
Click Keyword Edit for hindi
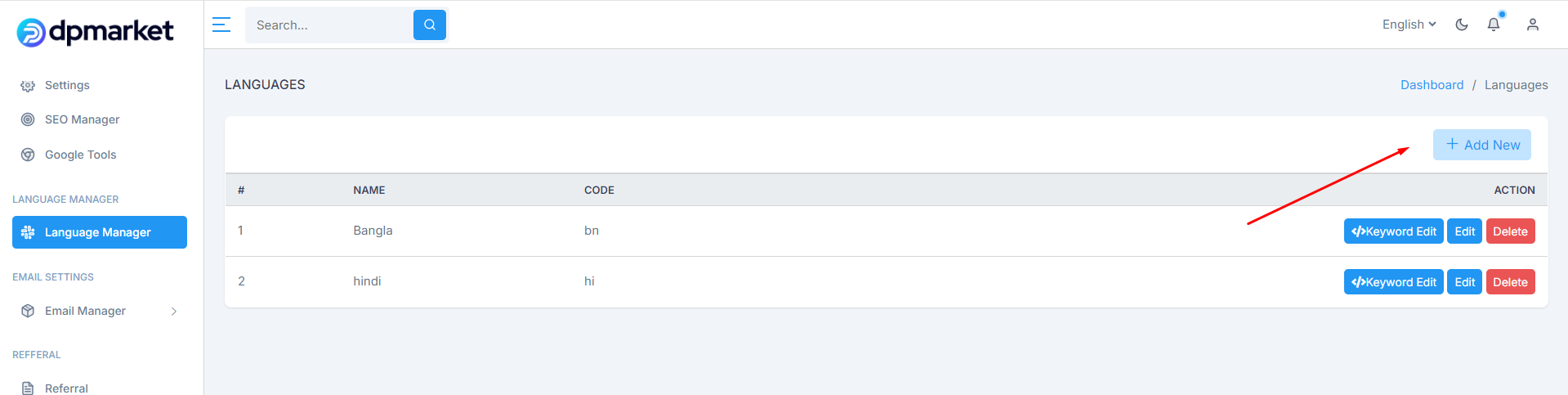click(1394, 282)
